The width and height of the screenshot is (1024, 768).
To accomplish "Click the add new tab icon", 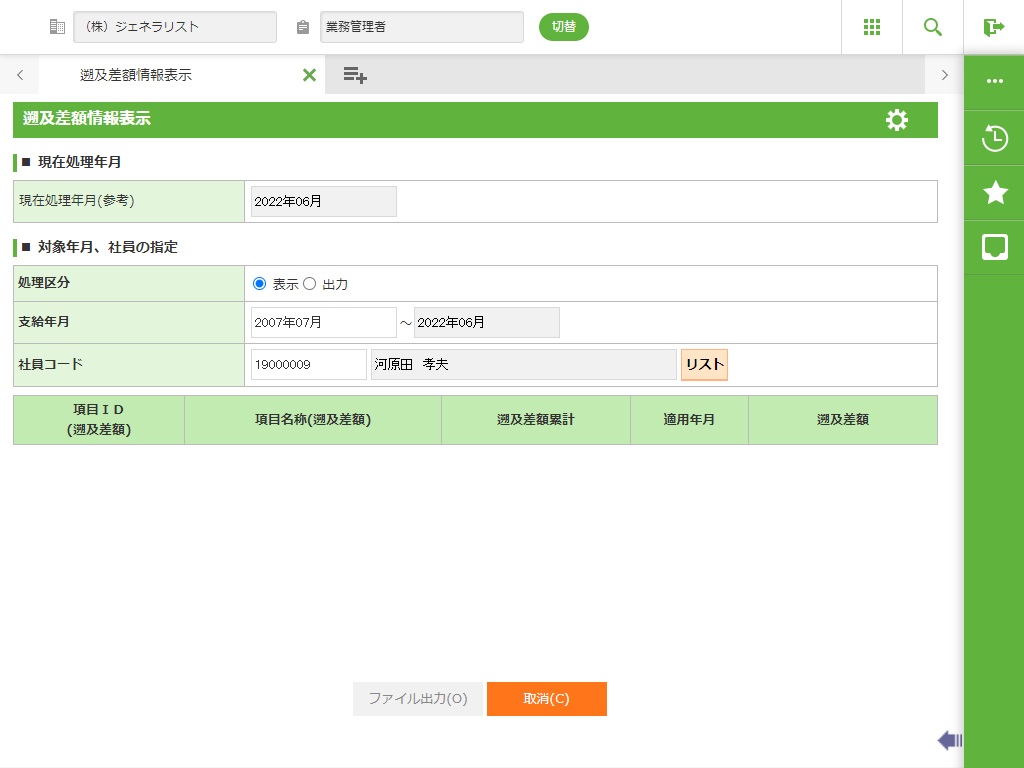I will pyautogui.click(x=354, y=75).
